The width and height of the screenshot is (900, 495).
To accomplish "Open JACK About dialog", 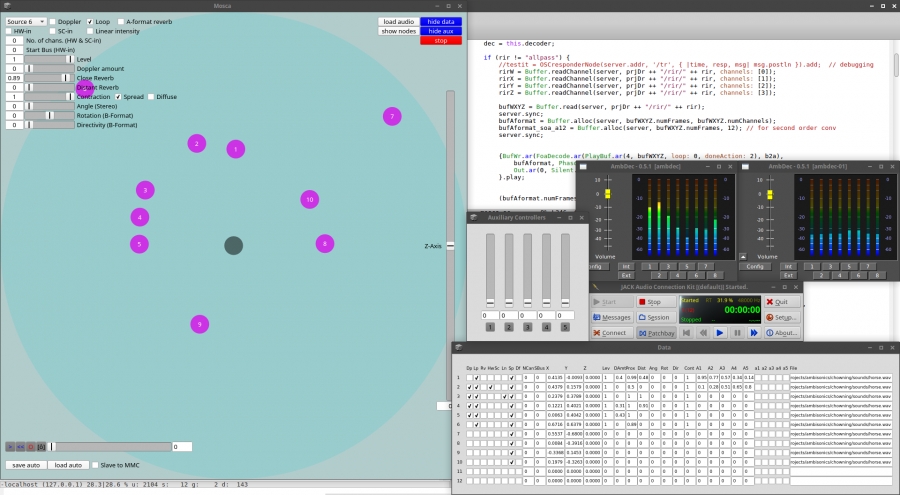I will click(781, 333).
